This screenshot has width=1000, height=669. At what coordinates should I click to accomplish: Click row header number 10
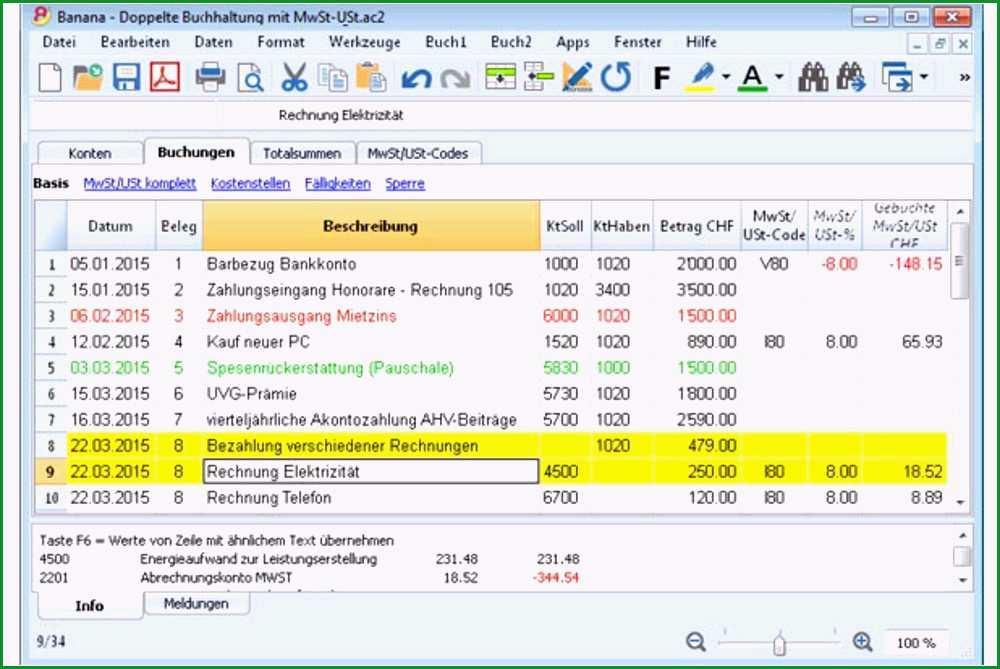click(x=51, y=498)
